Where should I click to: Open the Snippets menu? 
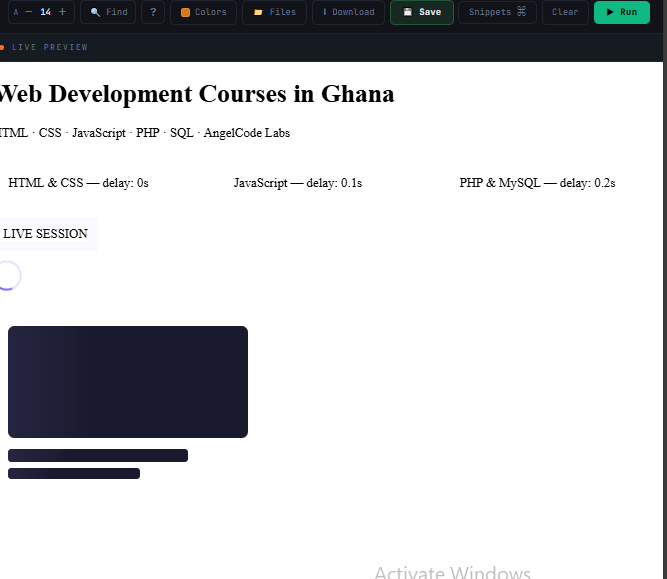(x=497, y=12)
